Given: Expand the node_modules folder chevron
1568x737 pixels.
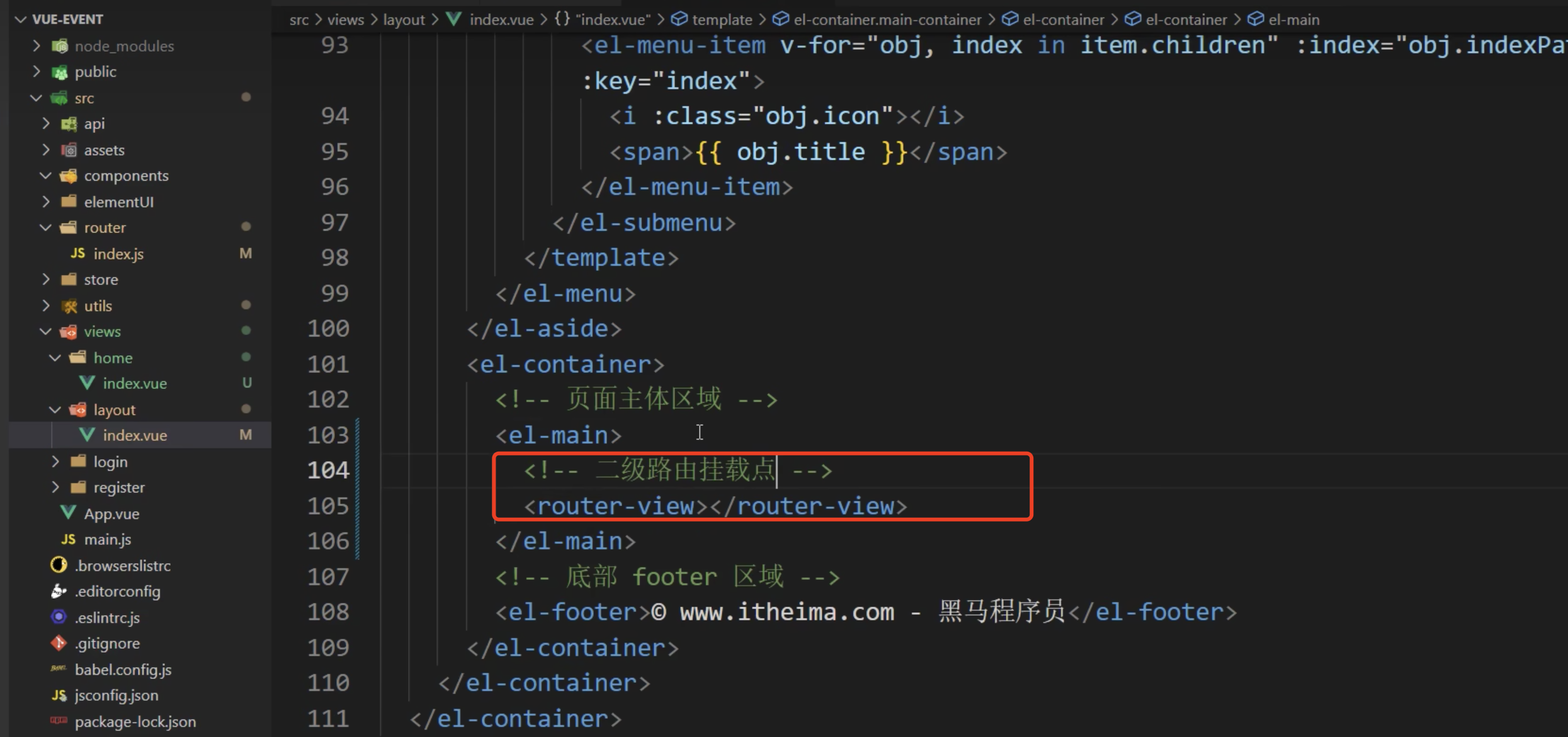Looking at the screenshot, I should tap(37, 45).
